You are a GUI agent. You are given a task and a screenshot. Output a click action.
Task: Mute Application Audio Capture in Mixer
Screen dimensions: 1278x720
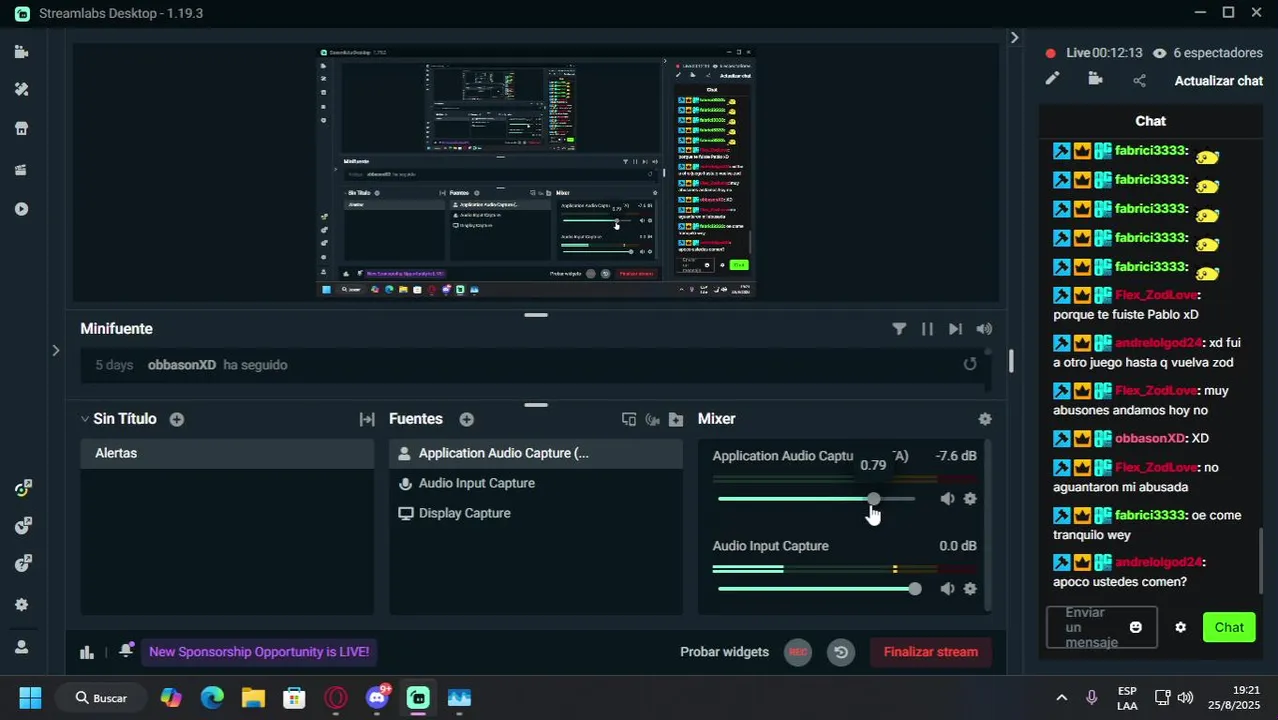pyautogui.click(x=947, y=498)
